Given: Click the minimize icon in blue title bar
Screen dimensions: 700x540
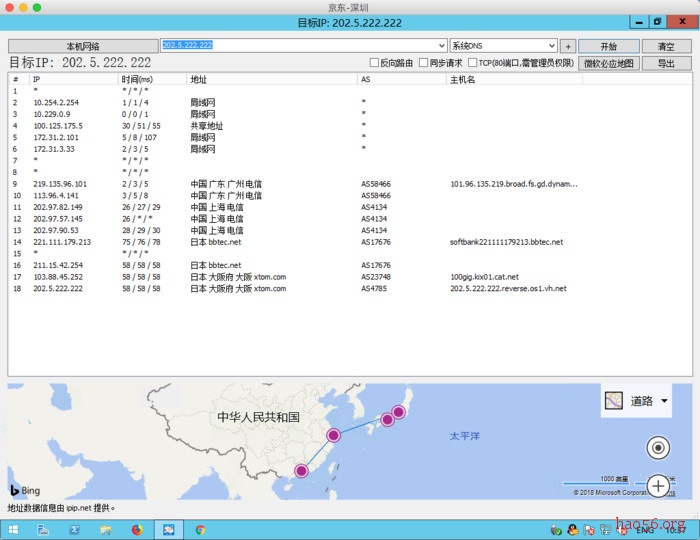Looking at the screenshot, I should 639,21.
